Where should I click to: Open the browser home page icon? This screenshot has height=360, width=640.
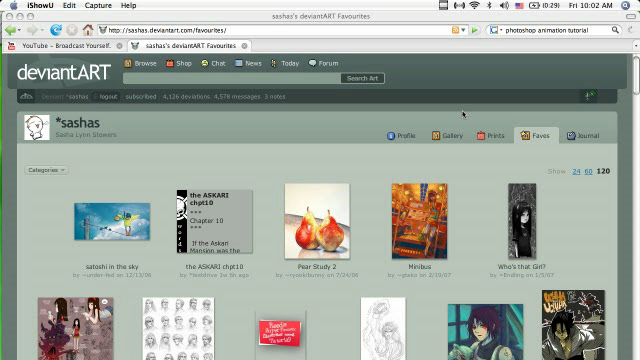point(88,30)
